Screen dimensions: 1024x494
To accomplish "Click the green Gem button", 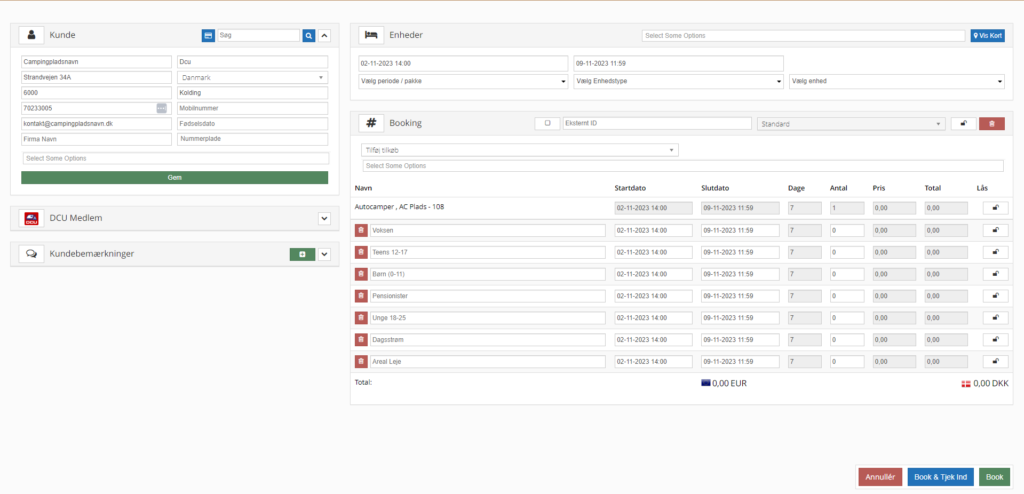I will coord(174,177).
